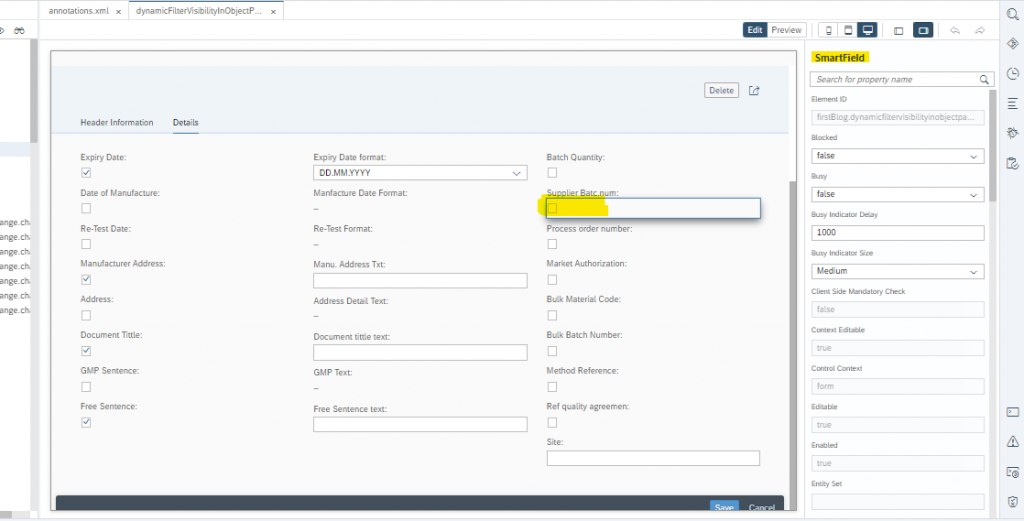
Task: Select the Header Information section tab
Action: click(x=117, y=123)
